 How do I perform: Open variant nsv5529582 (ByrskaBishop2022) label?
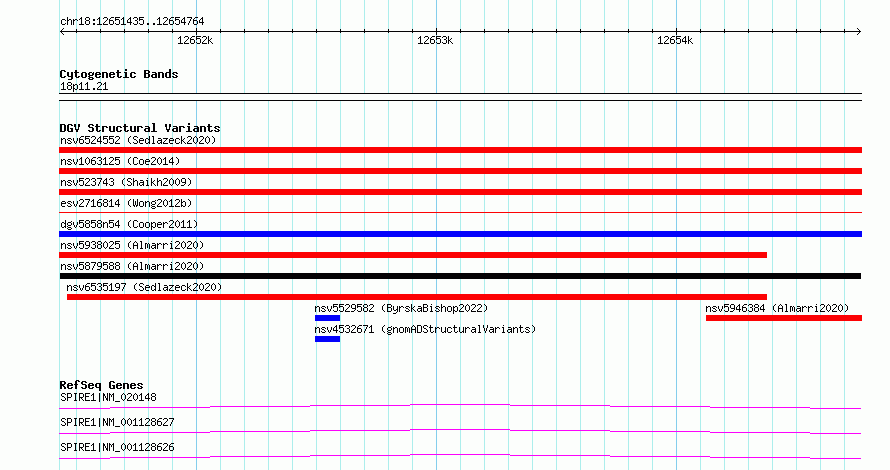401,308
